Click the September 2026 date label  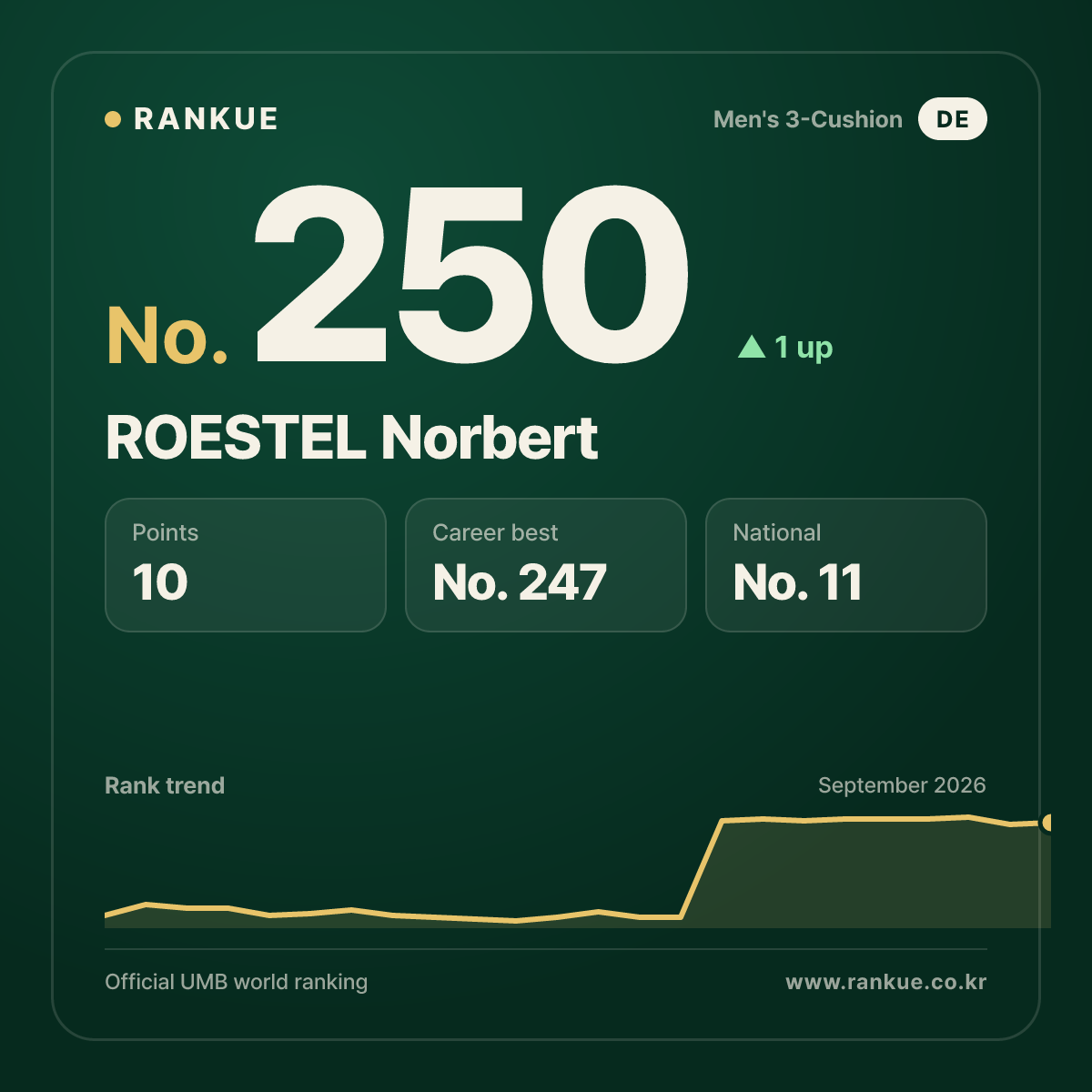click(902, 785)
